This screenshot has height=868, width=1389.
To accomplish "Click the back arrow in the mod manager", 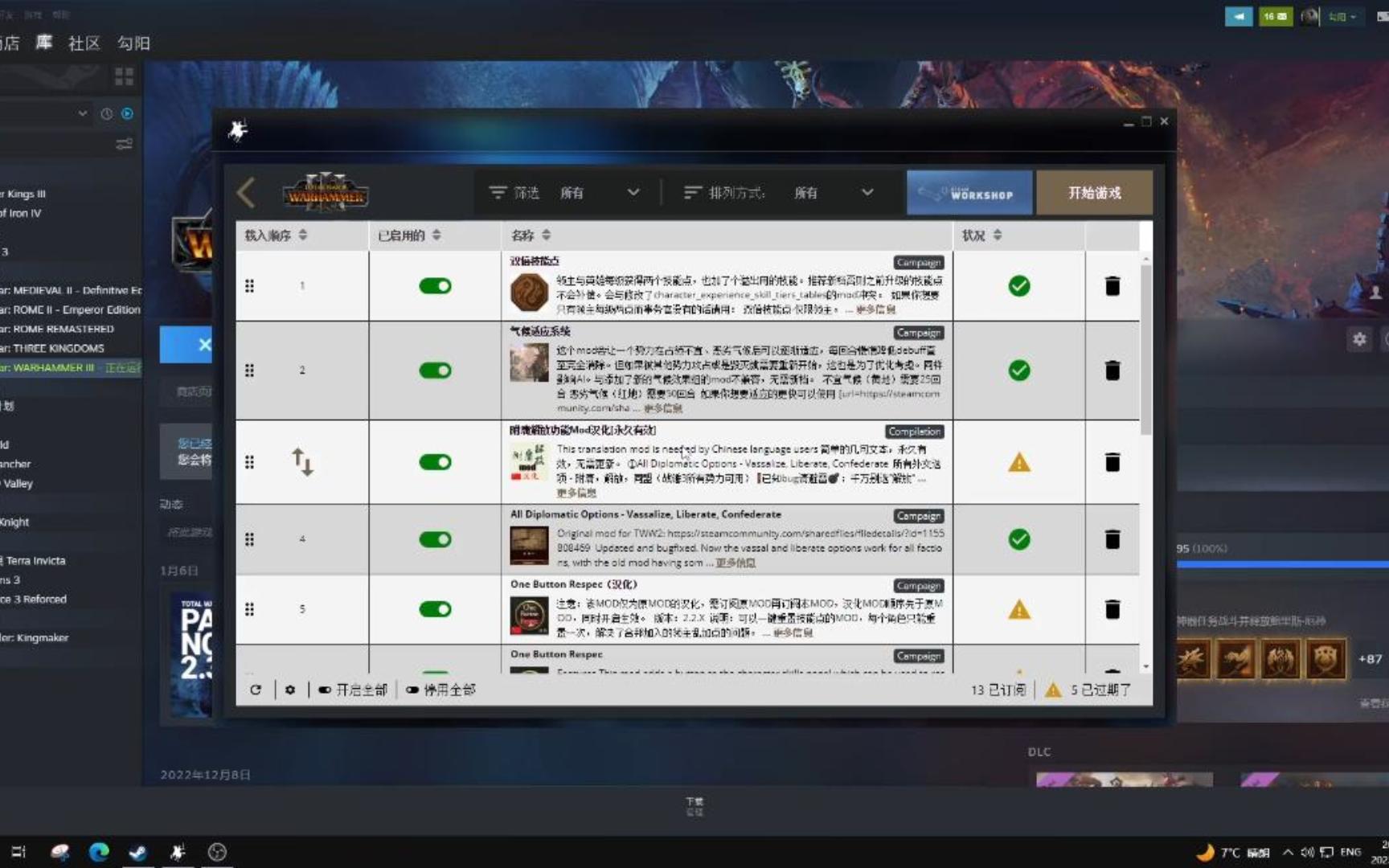I will (x=246, y=193).
